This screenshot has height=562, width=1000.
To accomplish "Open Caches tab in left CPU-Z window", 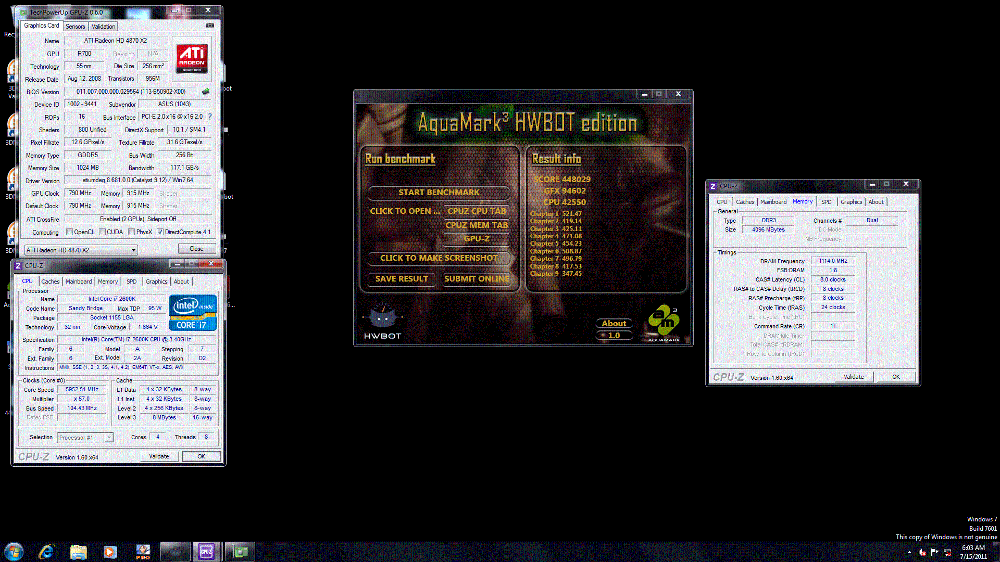I will pyautogui.click(x=50, y=281).
